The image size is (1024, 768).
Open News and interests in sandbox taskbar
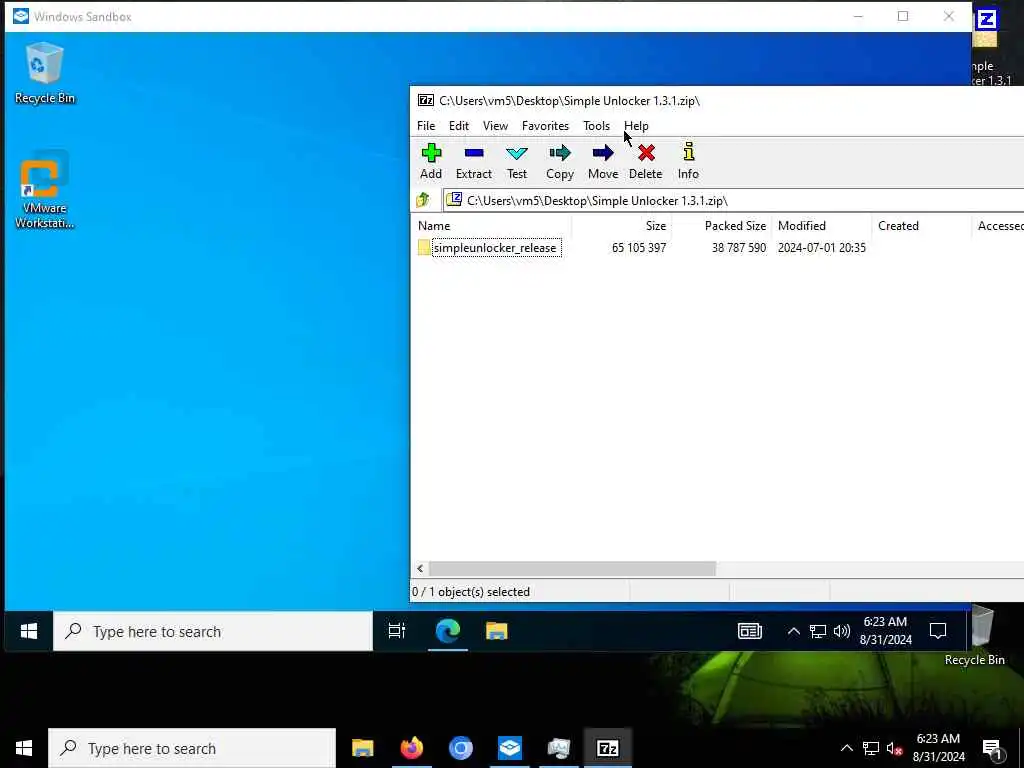pos(750,631)
